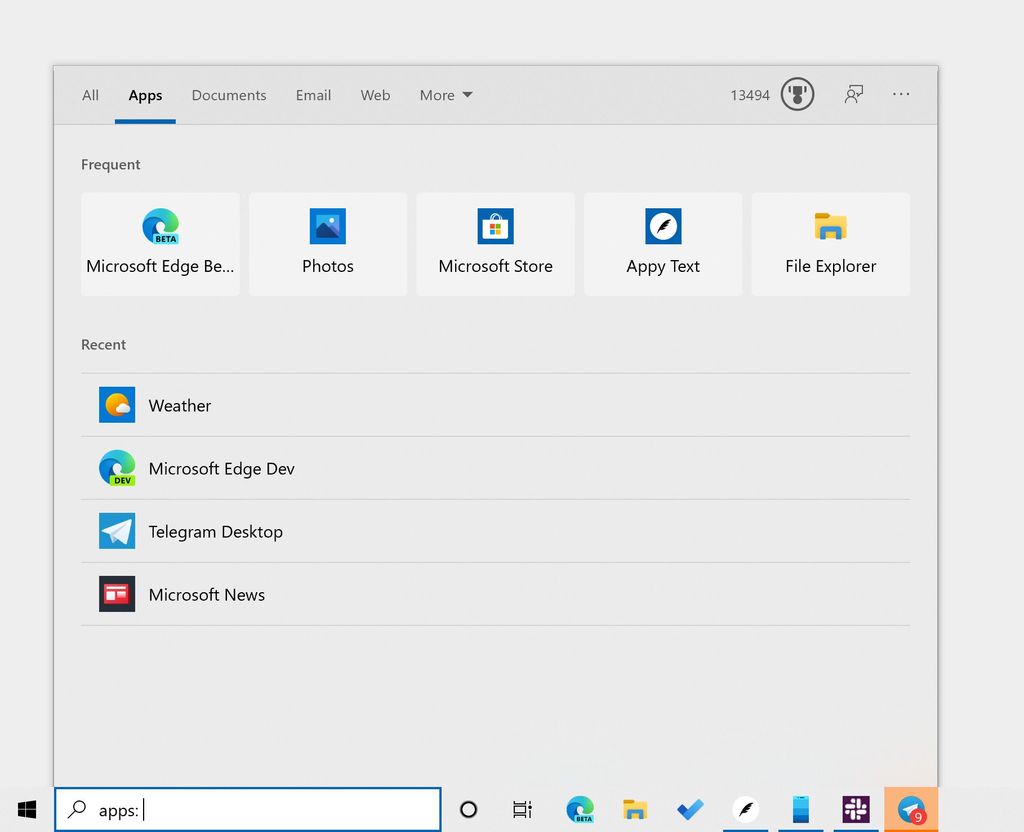This screenshot has height=832, width=1024.
Task: Open the Weather app icon
Action: click(117, 405)
